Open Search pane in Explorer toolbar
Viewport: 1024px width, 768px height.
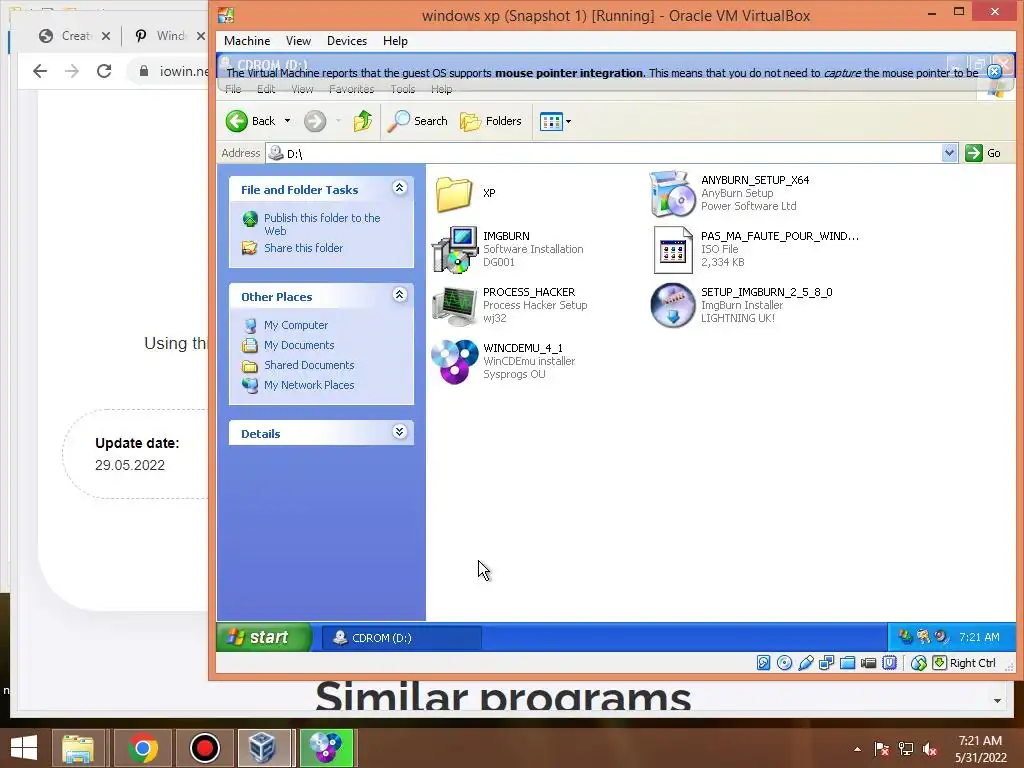417,121
